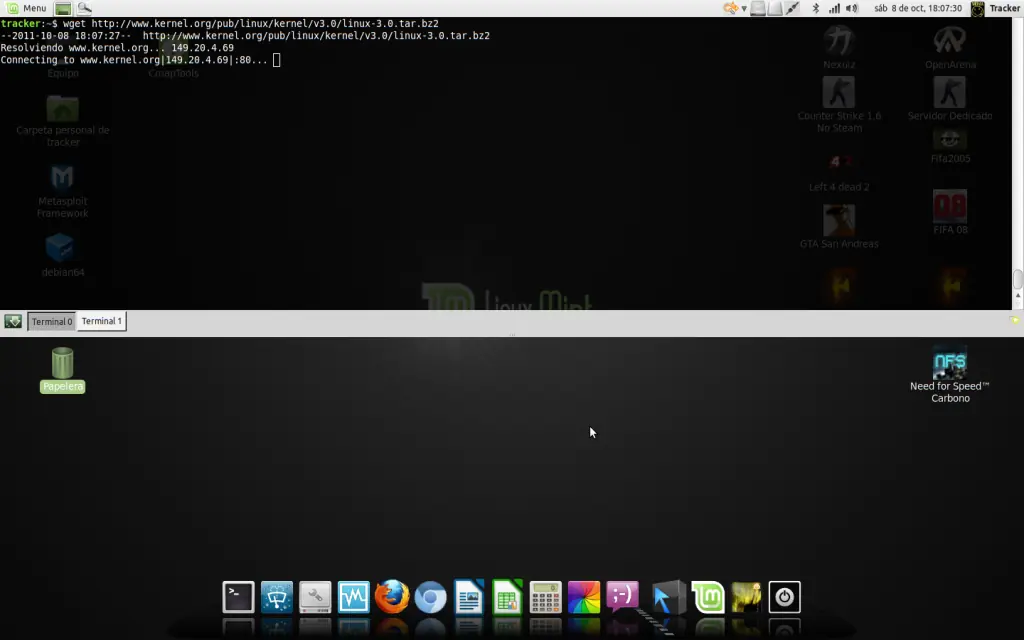Image resolution: width=1024 pixels, height=640 pixels.
Task: Click the power button icon in the dock
Action: 784,597
